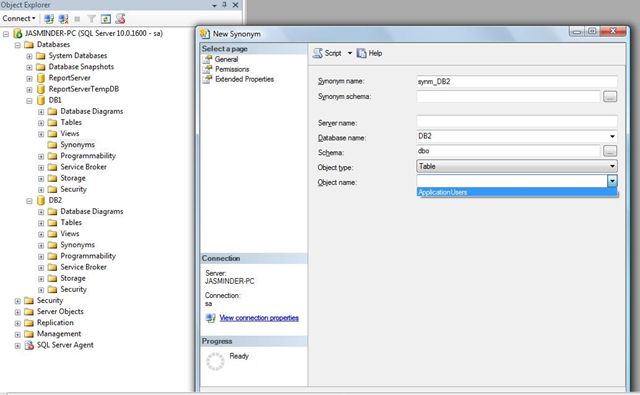Select Views folder icon under DB2
Image resolution: width=640 pixels, height=395 pixels.
click(52, 234)
